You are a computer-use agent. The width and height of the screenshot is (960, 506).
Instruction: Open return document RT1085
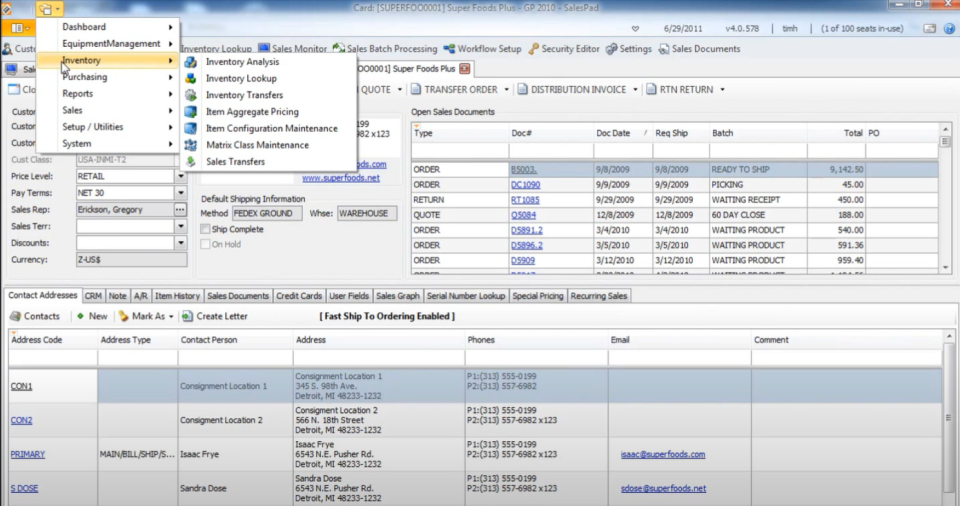pos(525,200)
